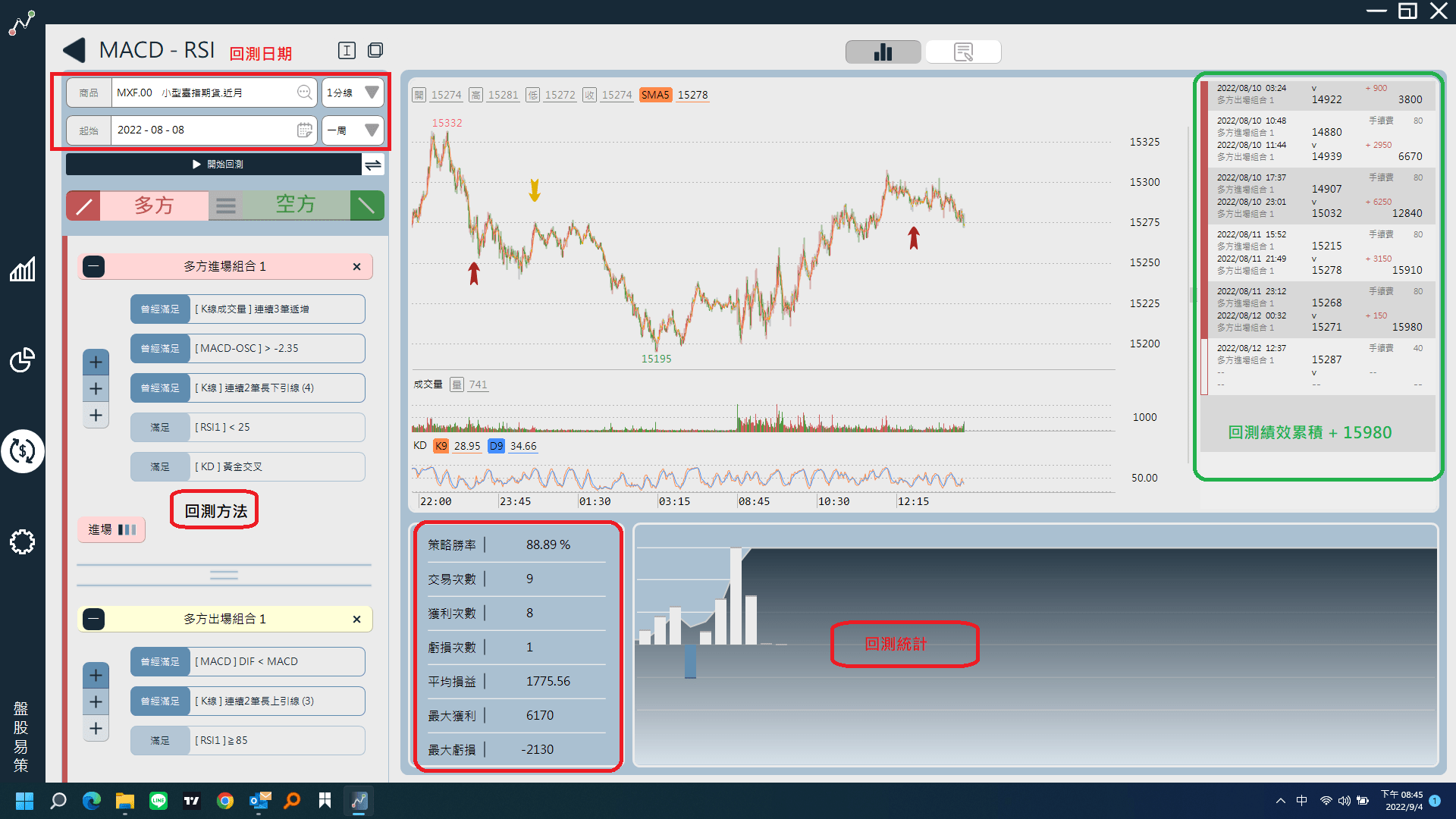Open the bar chart icon in left sidebar
Screen dimensions: 1456x819
pyautogui.click(x=22, y=269)
